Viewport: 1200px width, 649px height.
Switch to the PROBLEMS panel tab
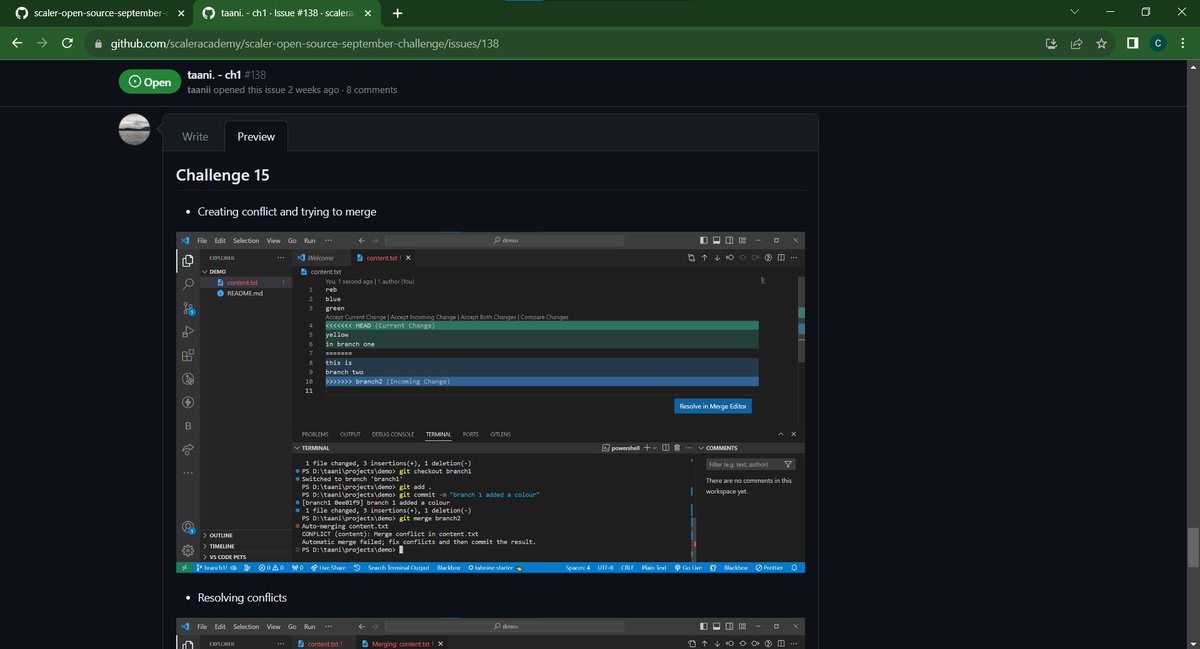(x=315, y=435)
